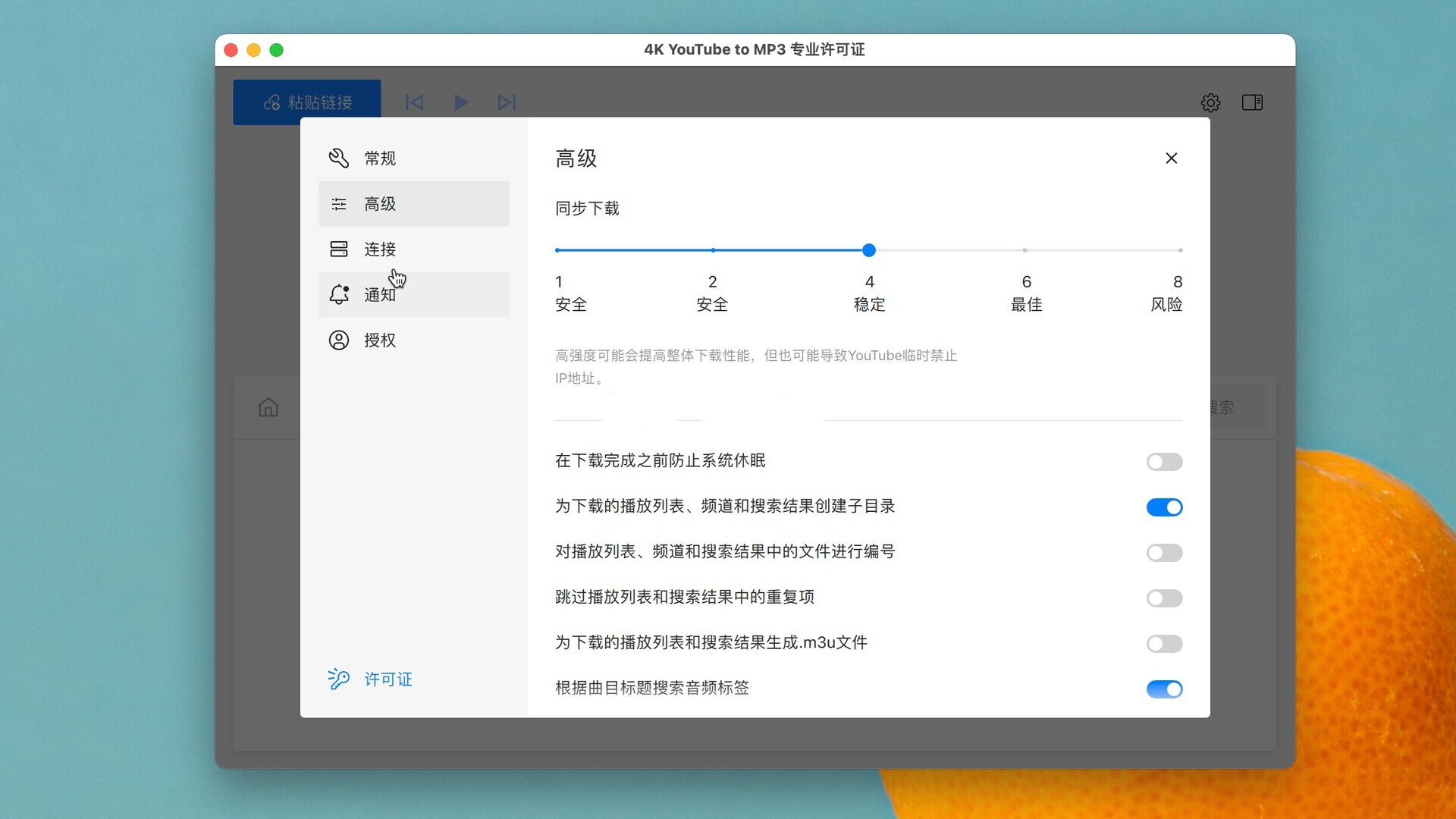Disable 为下载的播放列表、频道和搜索结果创建子目录 switch
Image resolution: width=1456 pixels, height=819 pixels.
click(x=1164, y=507)
